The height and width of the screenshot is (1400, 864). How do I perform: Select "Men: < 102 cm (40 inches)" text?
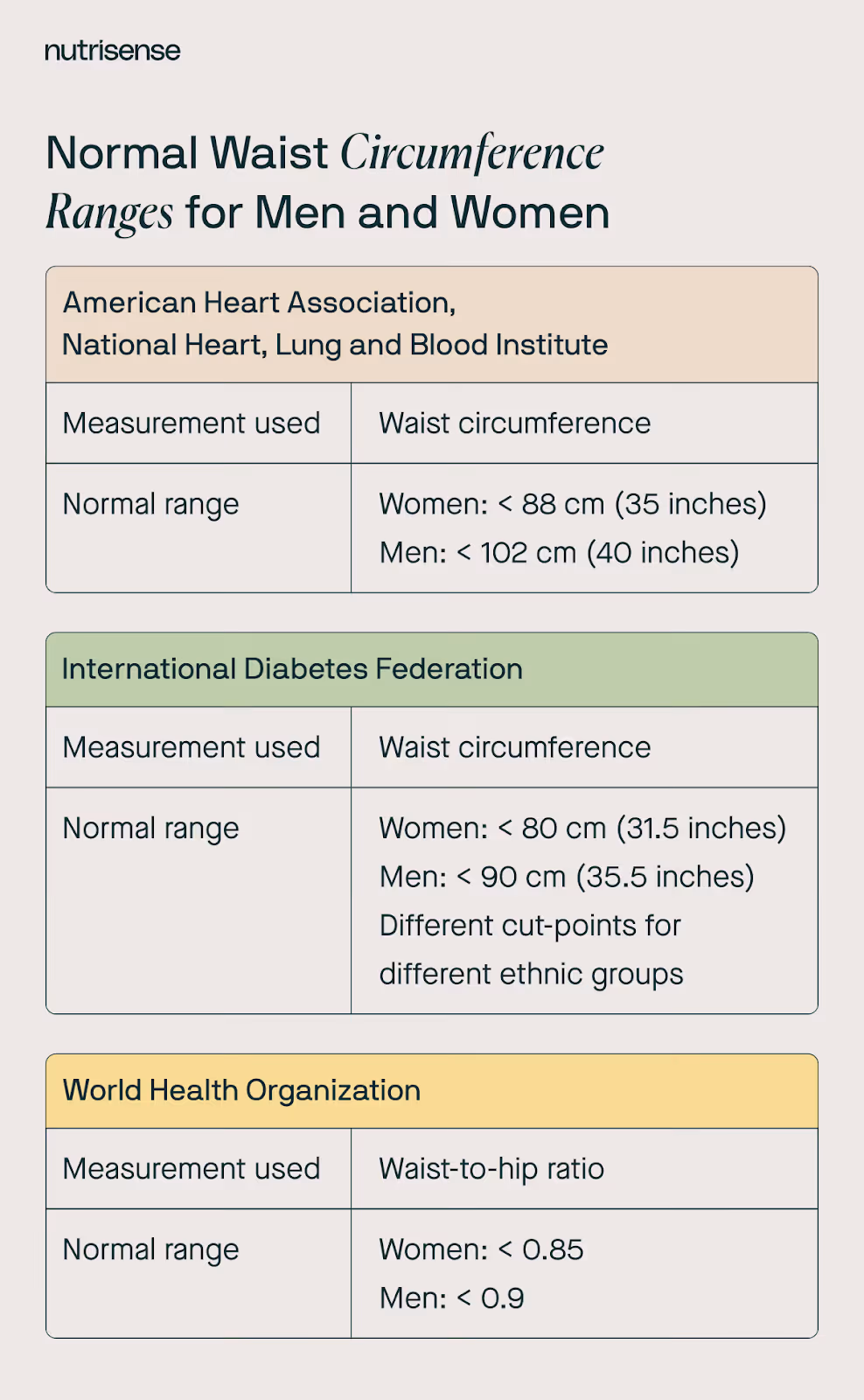(x=559, y=553)
